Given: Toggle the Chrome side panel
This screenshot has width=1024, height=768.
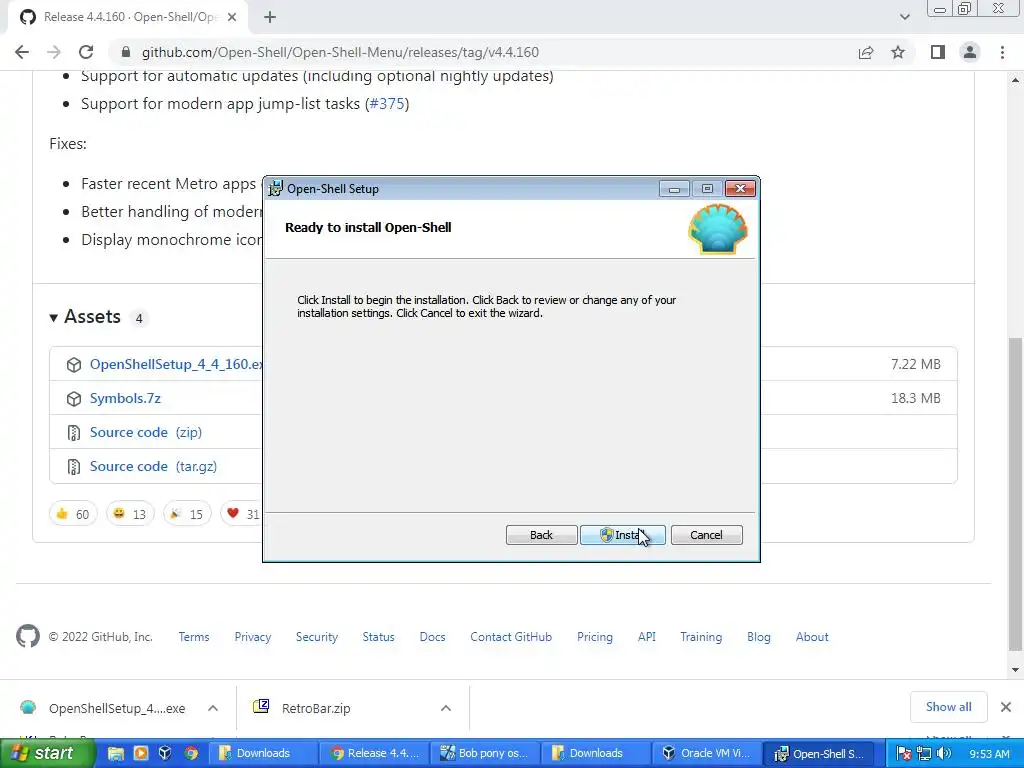Looking at the screenshot, I should [x=938, y=52].
